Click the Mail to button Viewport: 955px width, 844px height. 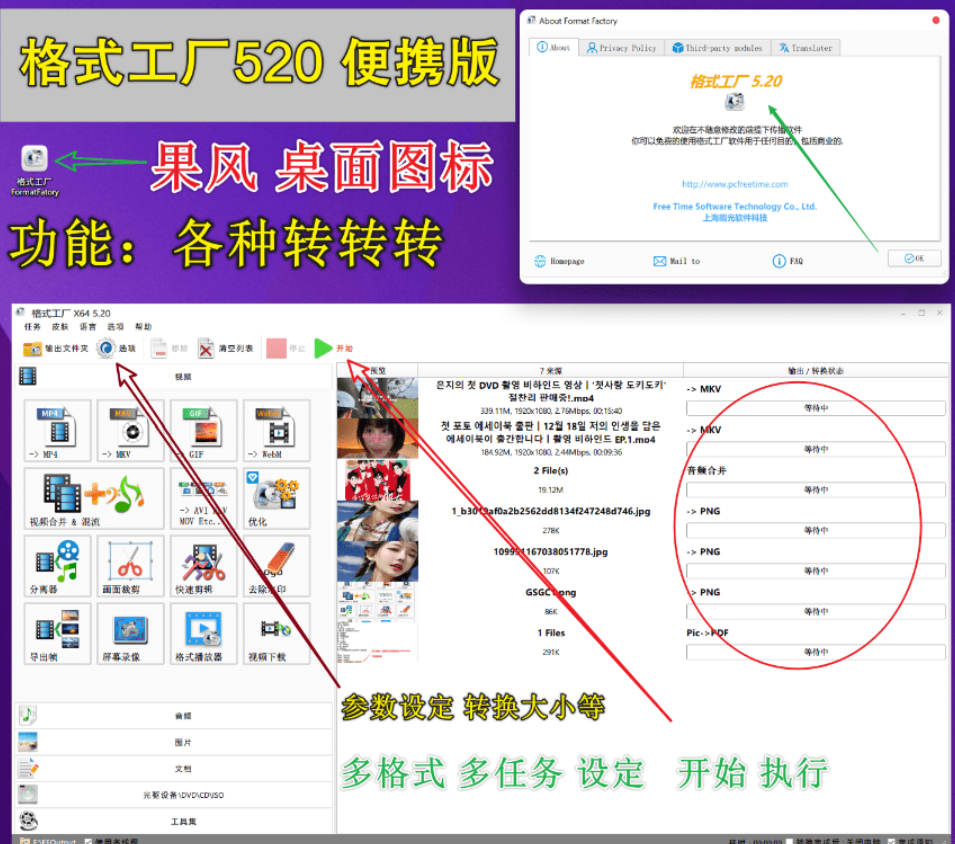676,261
